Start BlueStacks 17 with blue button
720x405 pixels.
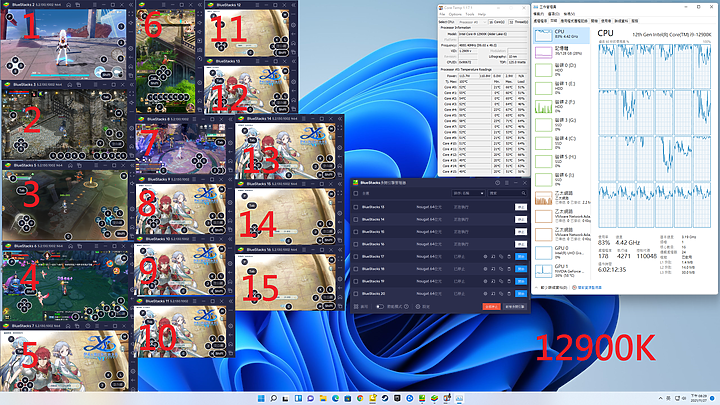(521, 257)
